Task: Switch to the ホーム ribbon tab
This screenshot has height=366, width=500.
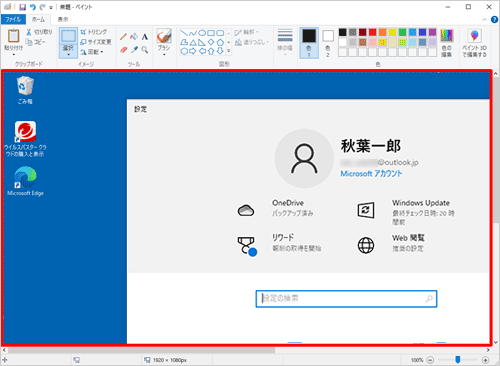Action: pos(38,19)
